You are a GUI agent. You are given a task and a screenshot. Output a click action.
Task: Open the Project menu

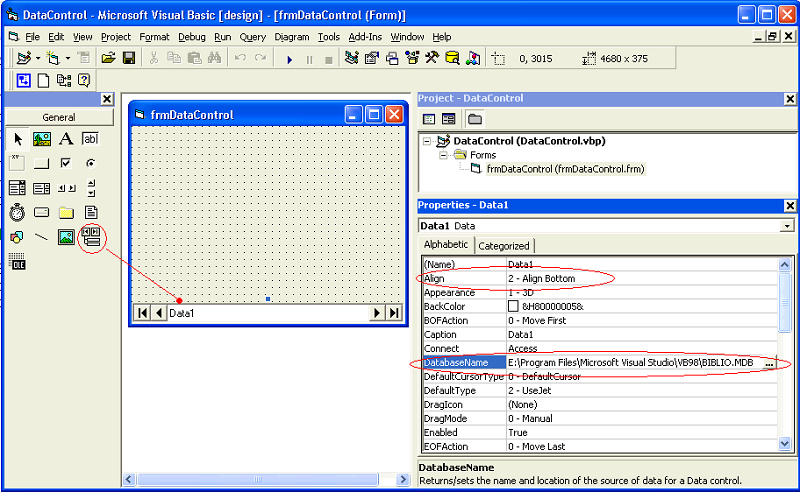tap(116, 37)
